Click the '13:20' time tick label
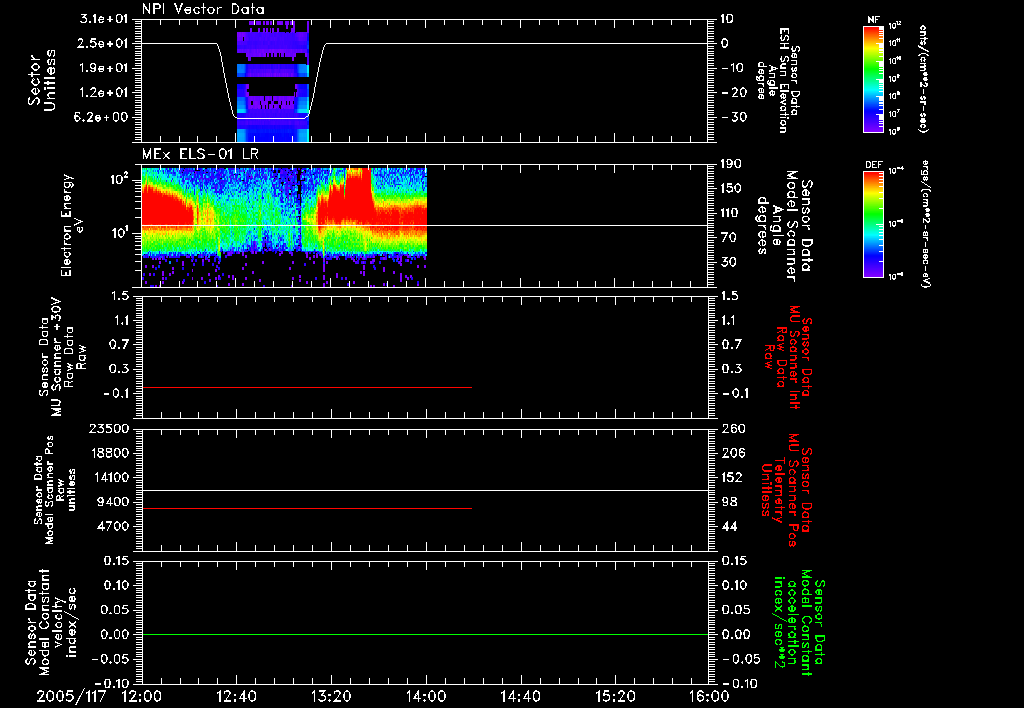The image size is (1024, 708). [x=331, y=696]
